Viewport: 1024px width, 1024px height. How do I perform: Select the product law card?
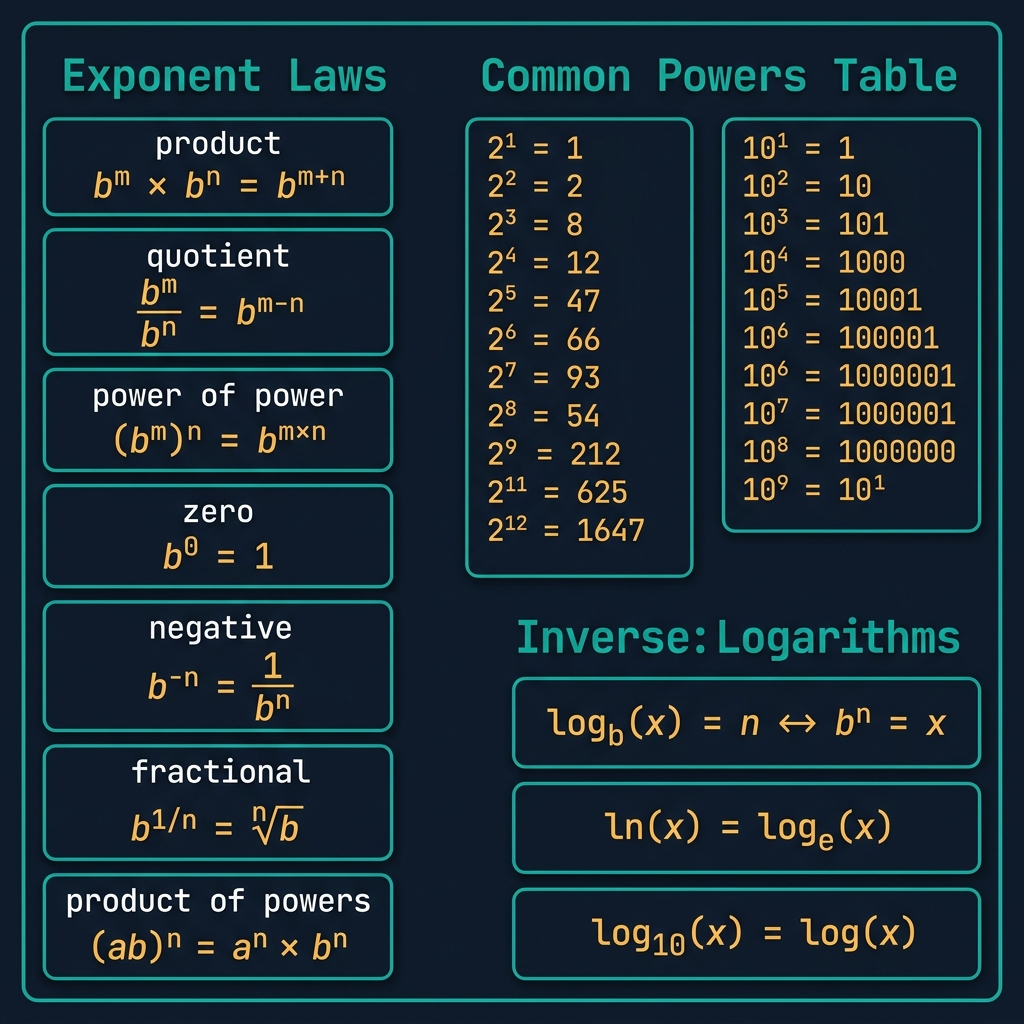coord(218,167)
